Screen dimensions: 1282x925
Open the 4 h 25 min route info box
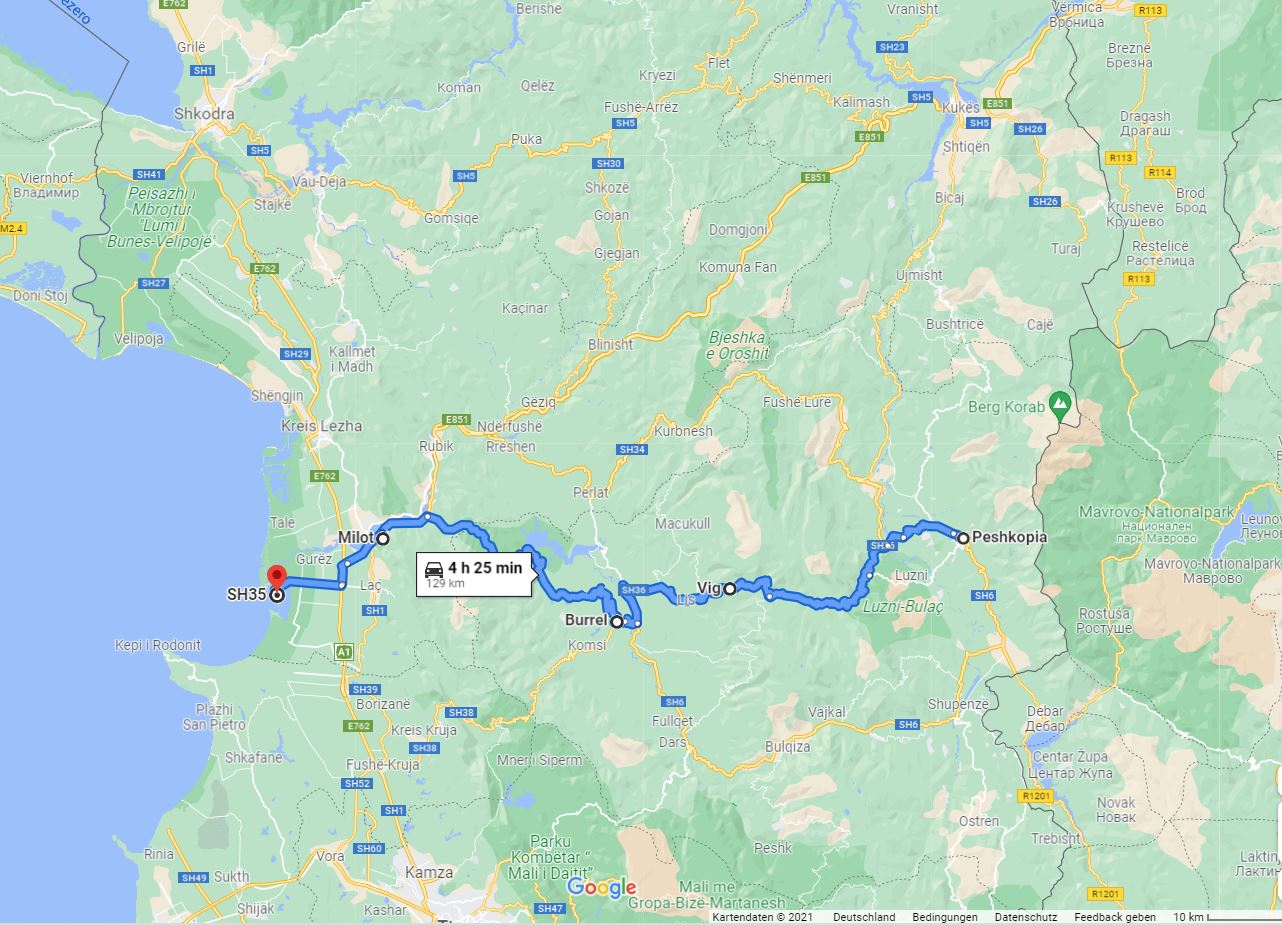[474, 574]
